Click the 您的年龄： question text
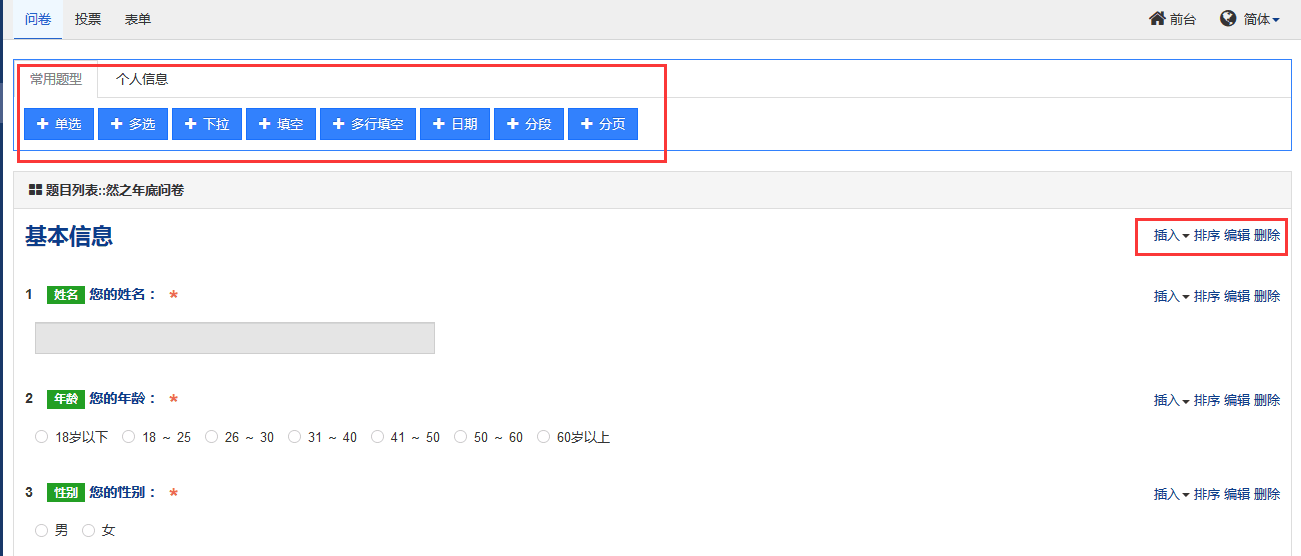 (x=123, y=398)
